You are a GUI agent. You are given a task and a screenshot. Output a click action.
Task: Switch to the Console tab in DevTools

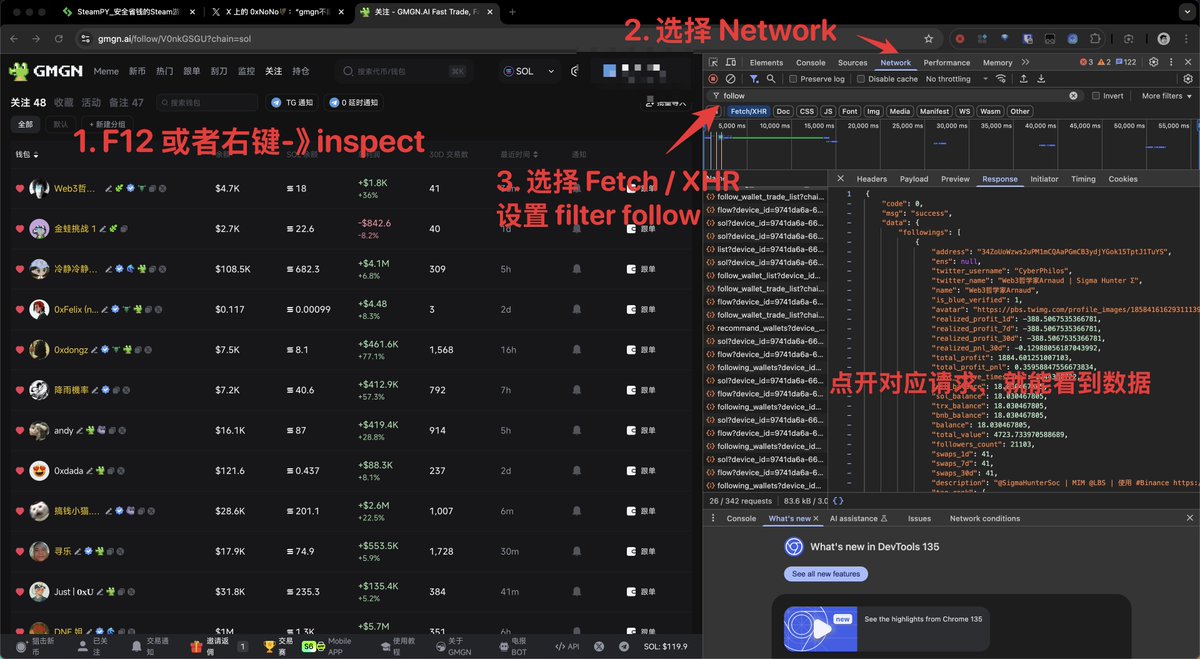click(x=811, y=62)
